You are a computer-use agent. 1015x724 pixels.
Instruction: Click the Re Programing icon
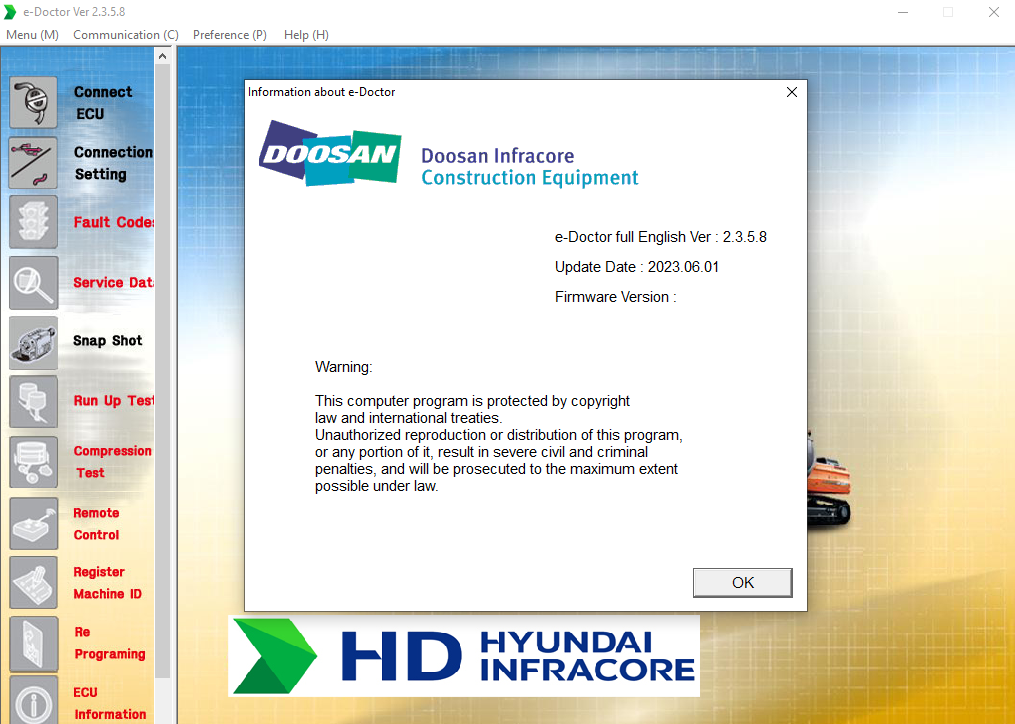click(34, 643)
